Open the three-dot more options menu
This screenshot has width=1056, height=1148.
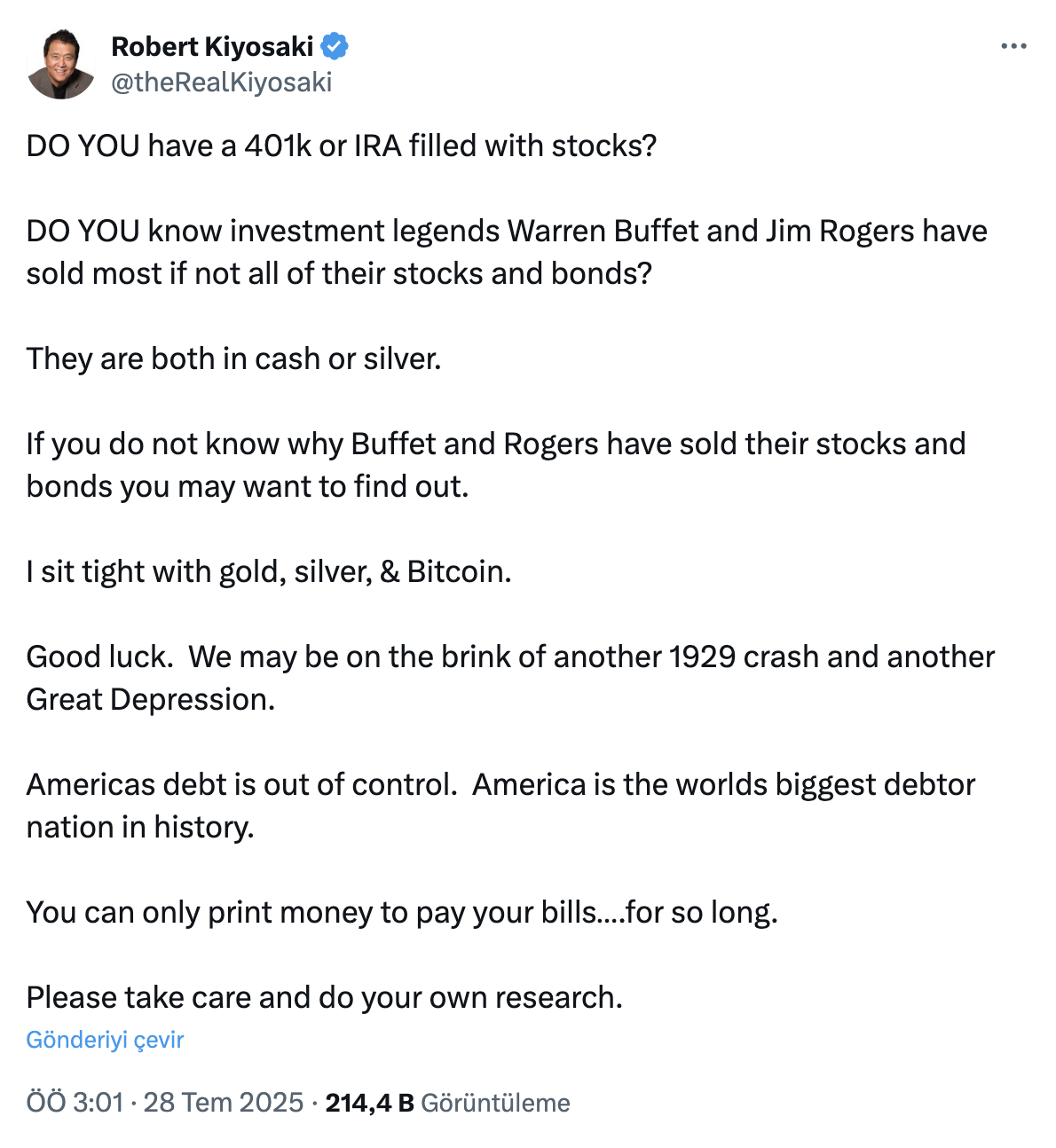tap(1013, 46)
